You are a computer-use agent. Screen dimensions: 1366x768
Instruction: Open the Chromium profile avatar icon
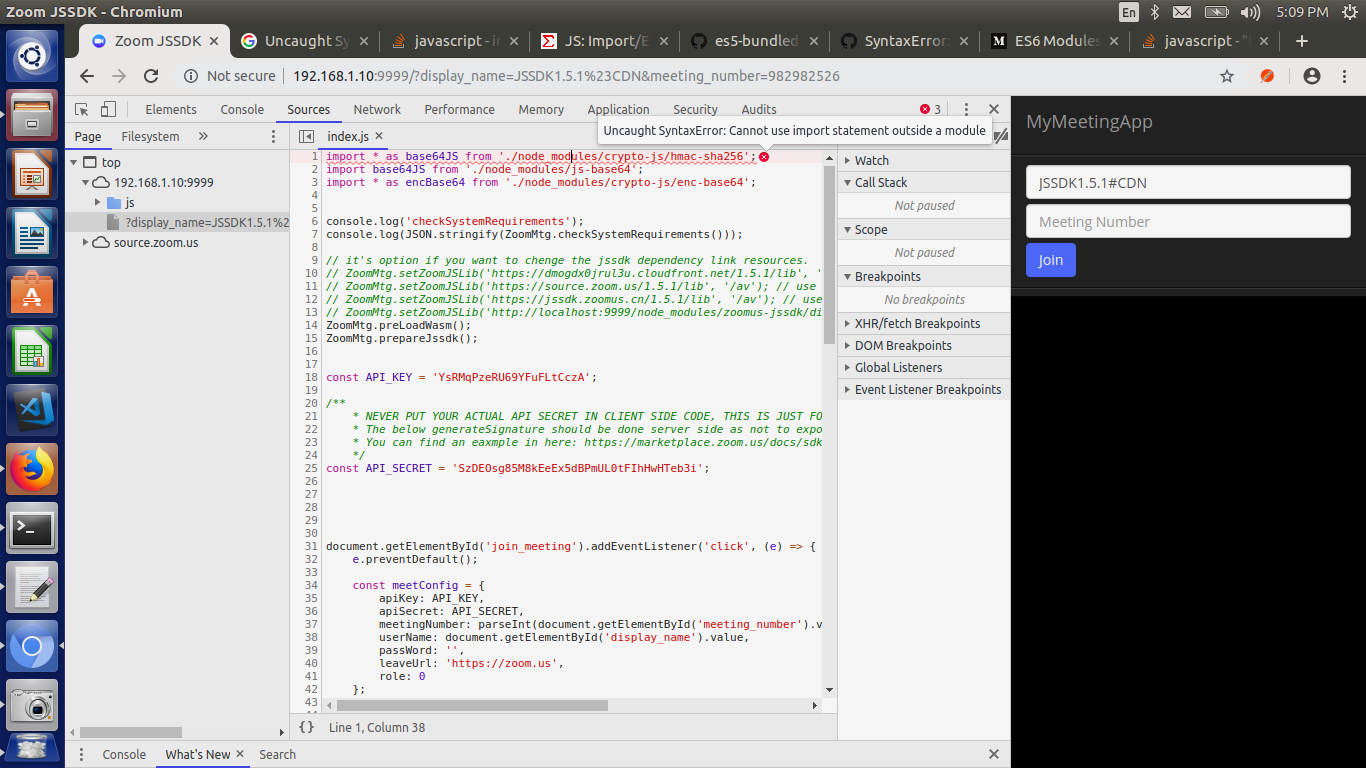(1312, 76)
